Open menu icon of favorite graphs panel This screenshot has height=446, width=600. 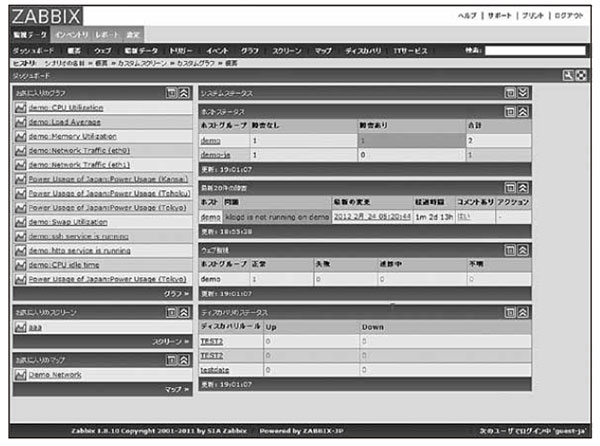[x=171, y=93]
